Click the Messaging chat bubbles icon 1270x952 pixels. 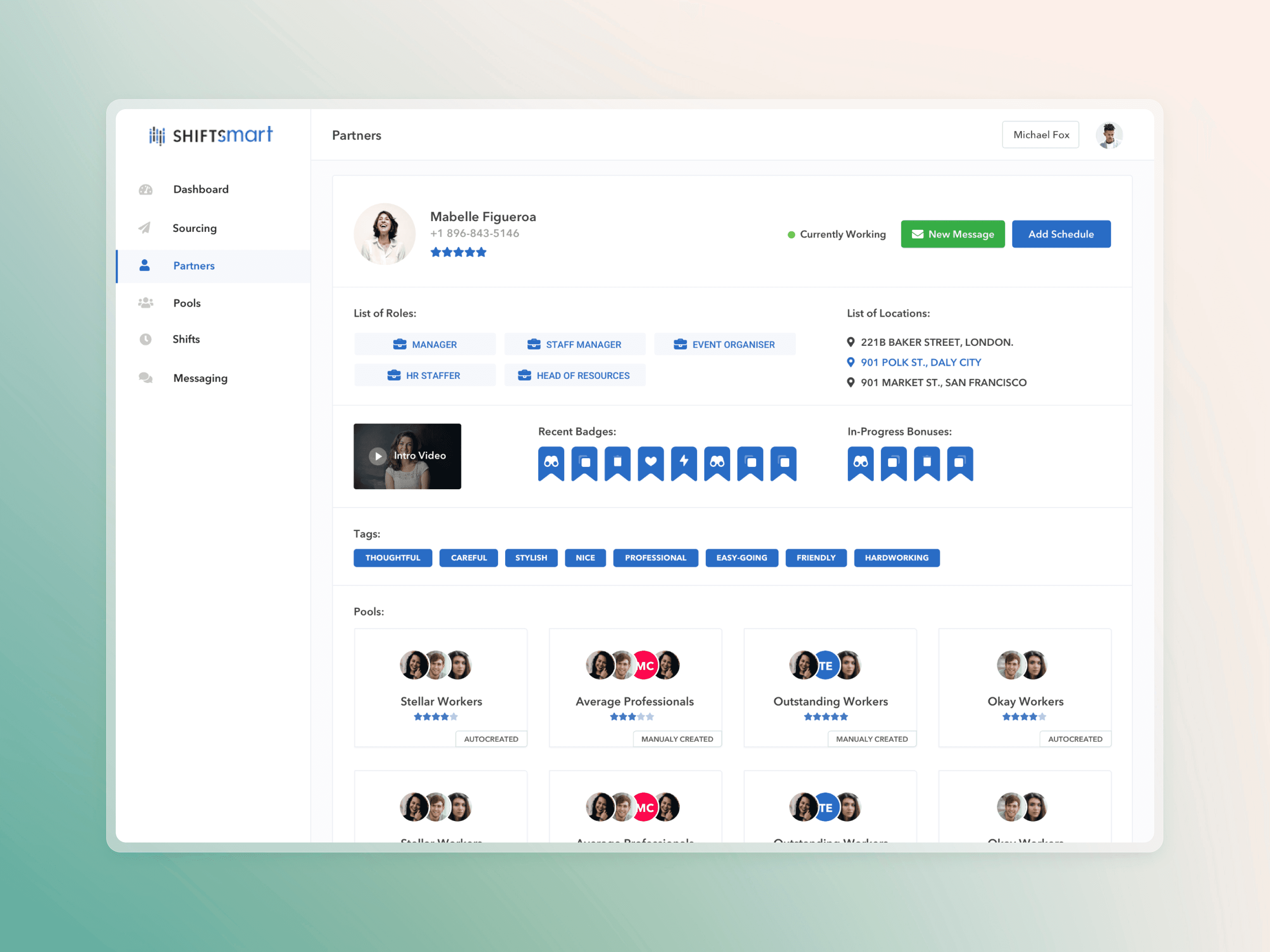[x=146, y=378]
